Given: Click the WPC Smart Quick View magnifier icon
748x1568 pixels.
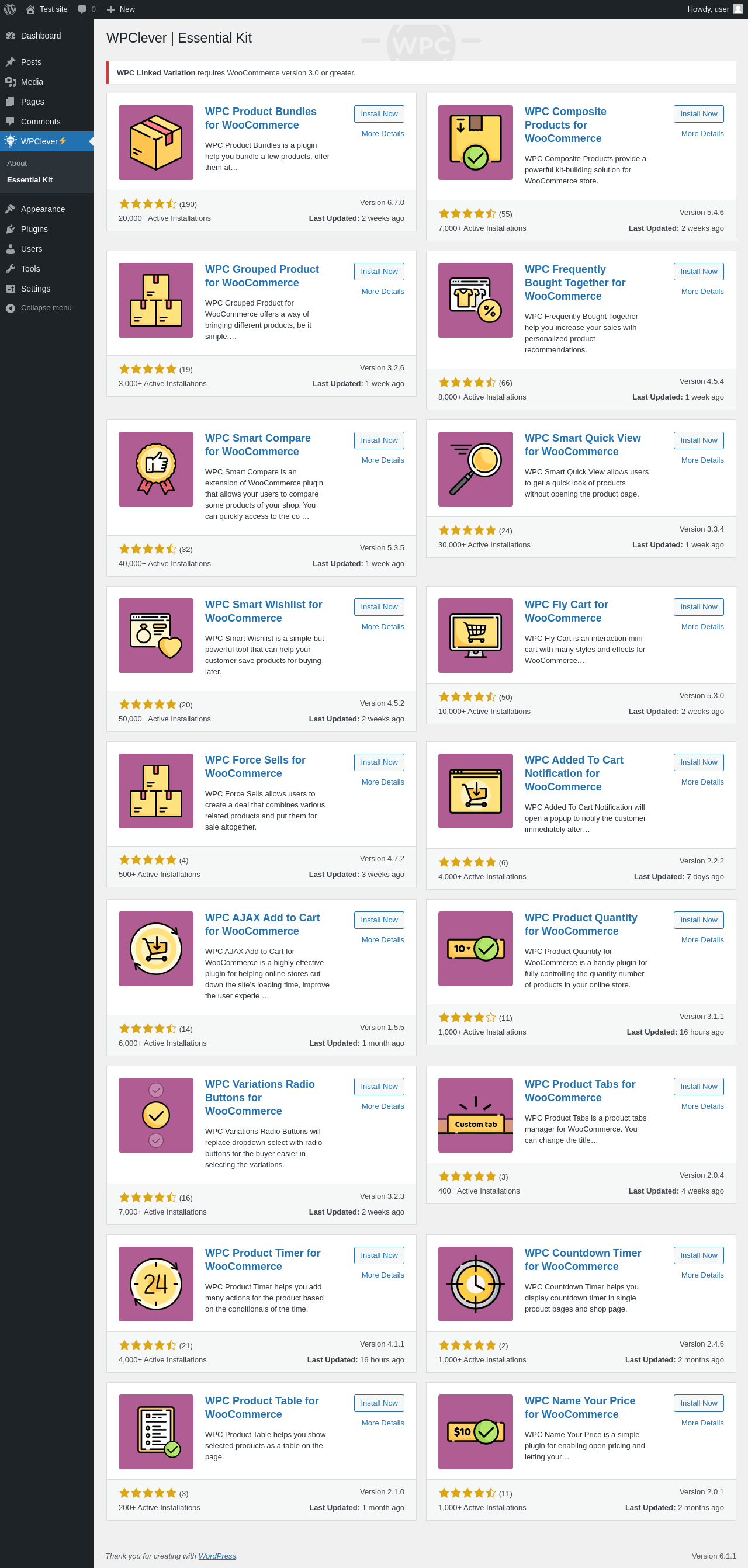Looking at the screenshot, I should (x=475, y=469).
